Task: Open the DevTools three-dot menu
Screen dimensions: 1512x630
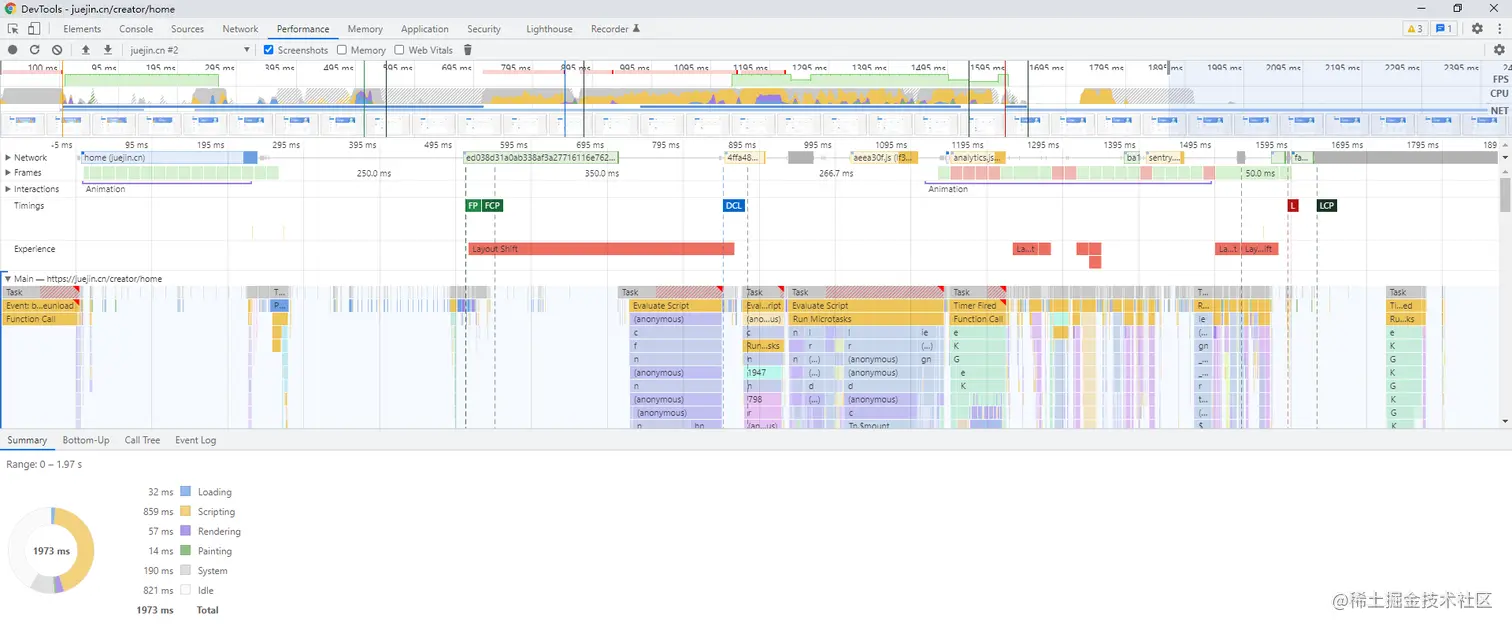Action: click(x=1498, y=29)
